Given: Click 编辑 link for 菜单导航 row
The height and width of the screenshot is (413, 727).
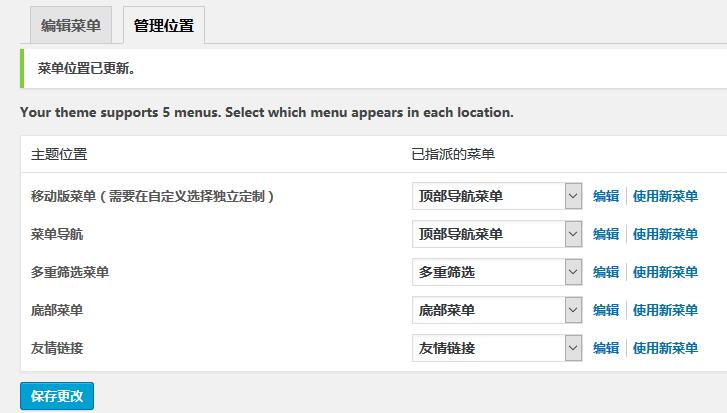Looking at the screenshot, I should click(606, 234).
